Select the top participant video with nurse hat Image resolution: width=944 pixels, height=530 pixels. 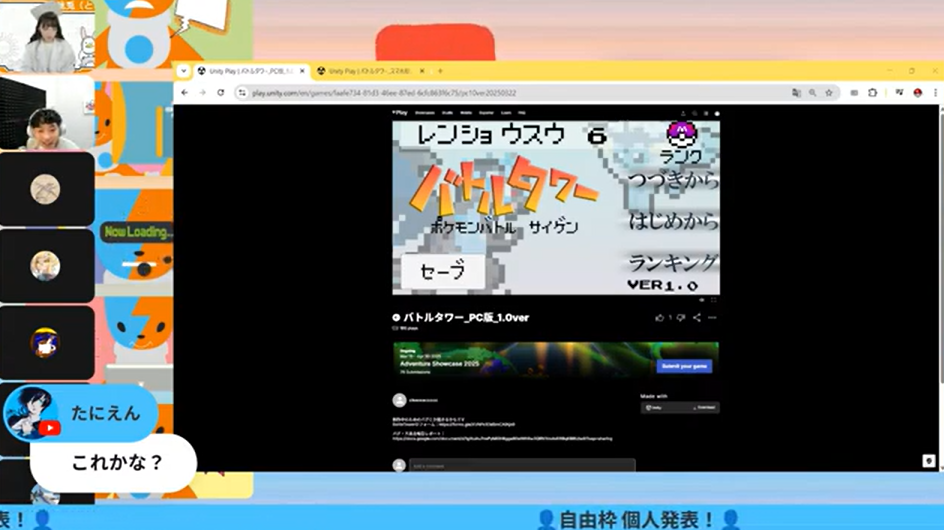pos(47,36)
